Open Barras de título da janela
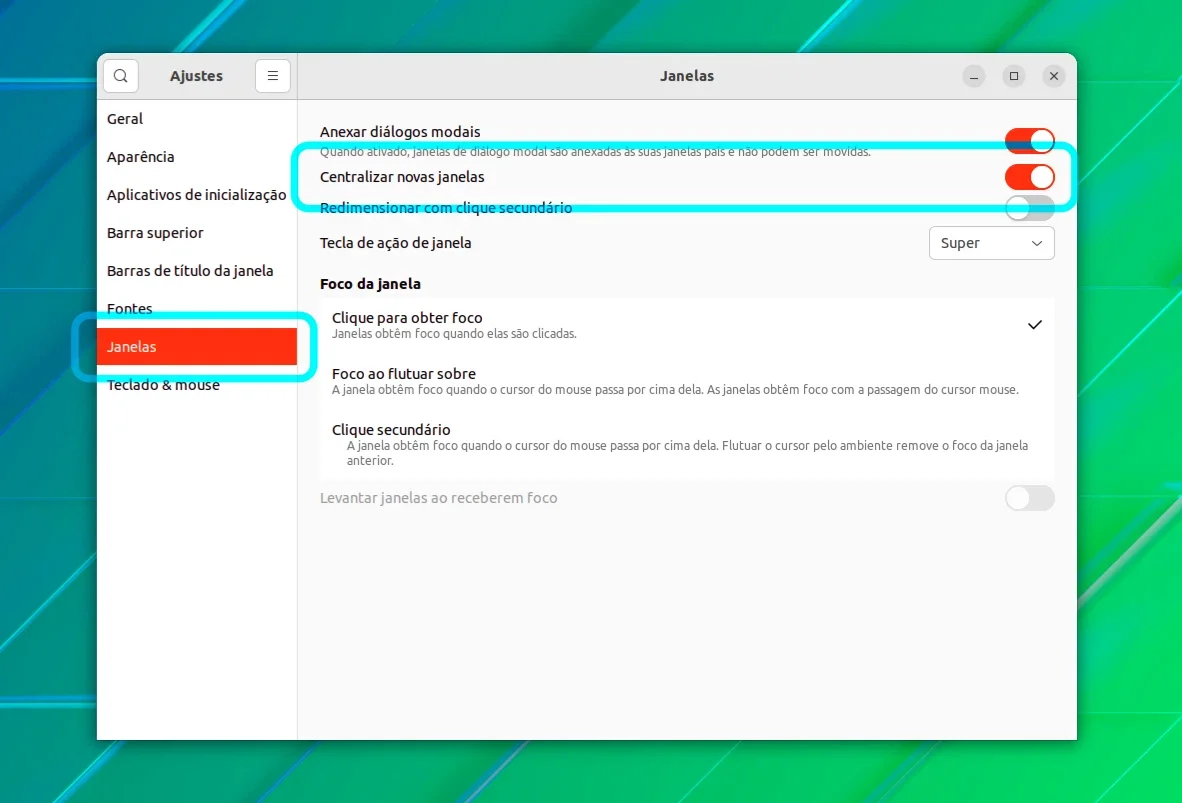Viewport: 1182px width, 803px height. (x=197, y=271)
